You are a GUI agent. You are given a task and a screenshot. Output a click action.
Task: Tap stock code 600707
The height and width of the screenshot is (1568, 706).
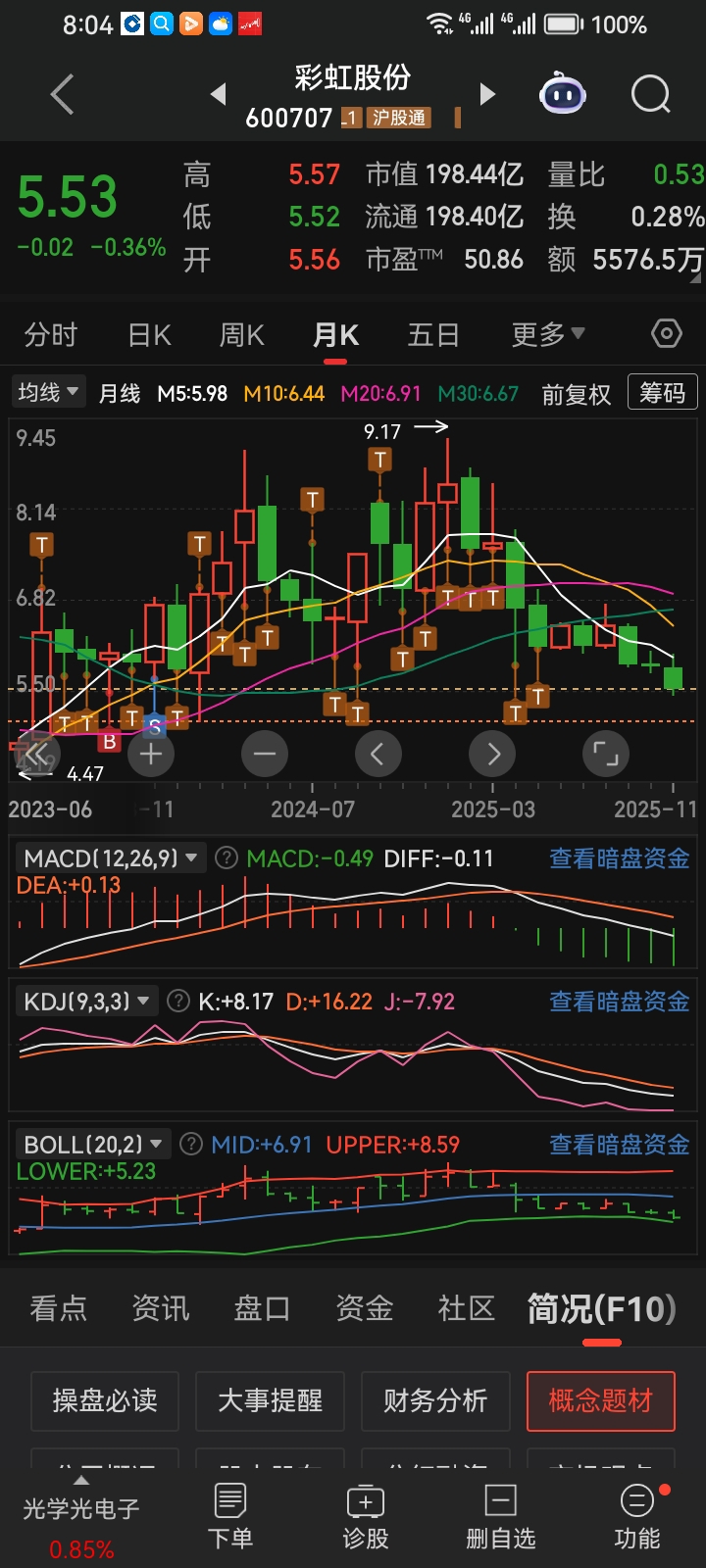click(289, 118)
